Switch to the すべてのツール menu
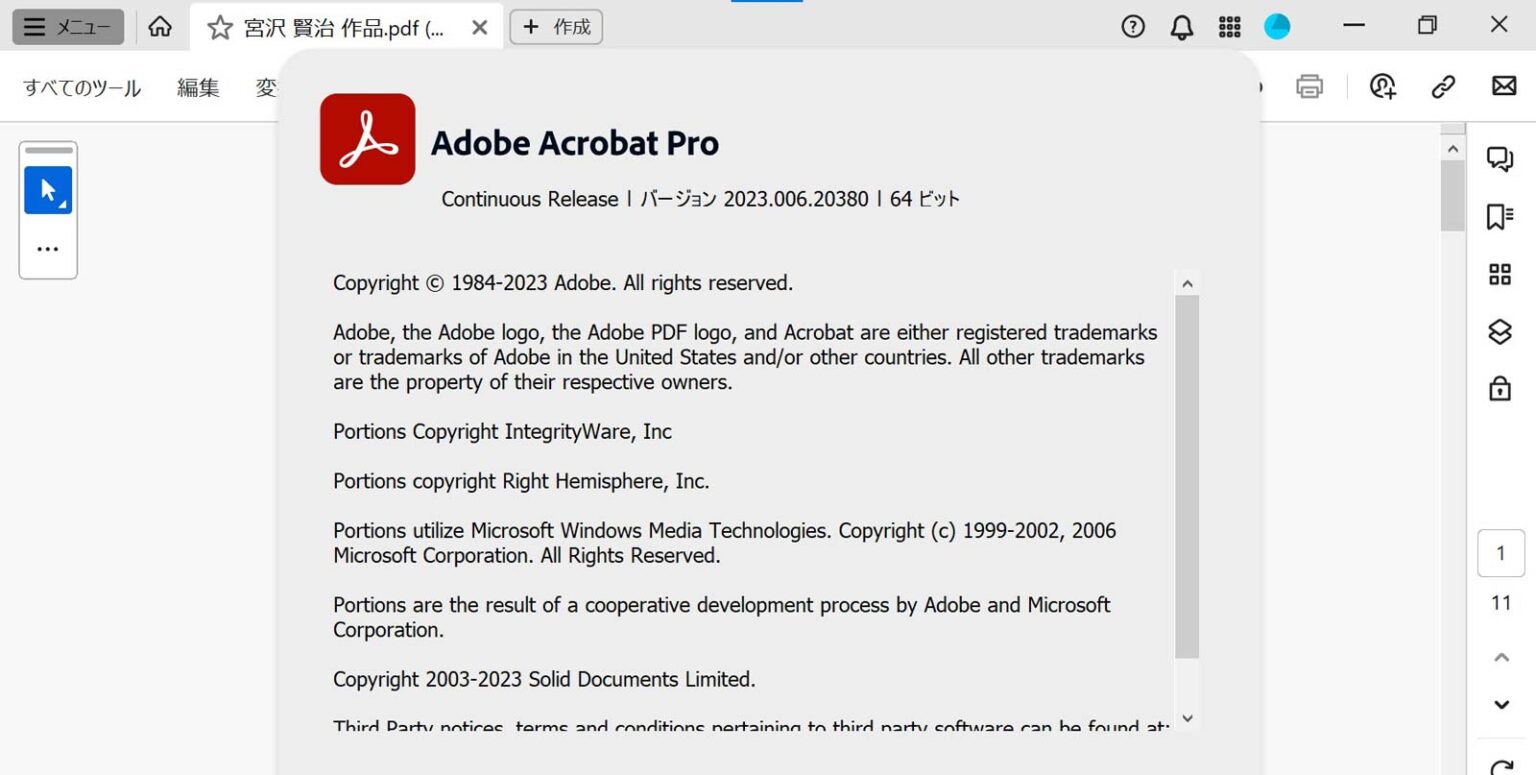This screenshot has width=1536, height=775. point(80,88)
